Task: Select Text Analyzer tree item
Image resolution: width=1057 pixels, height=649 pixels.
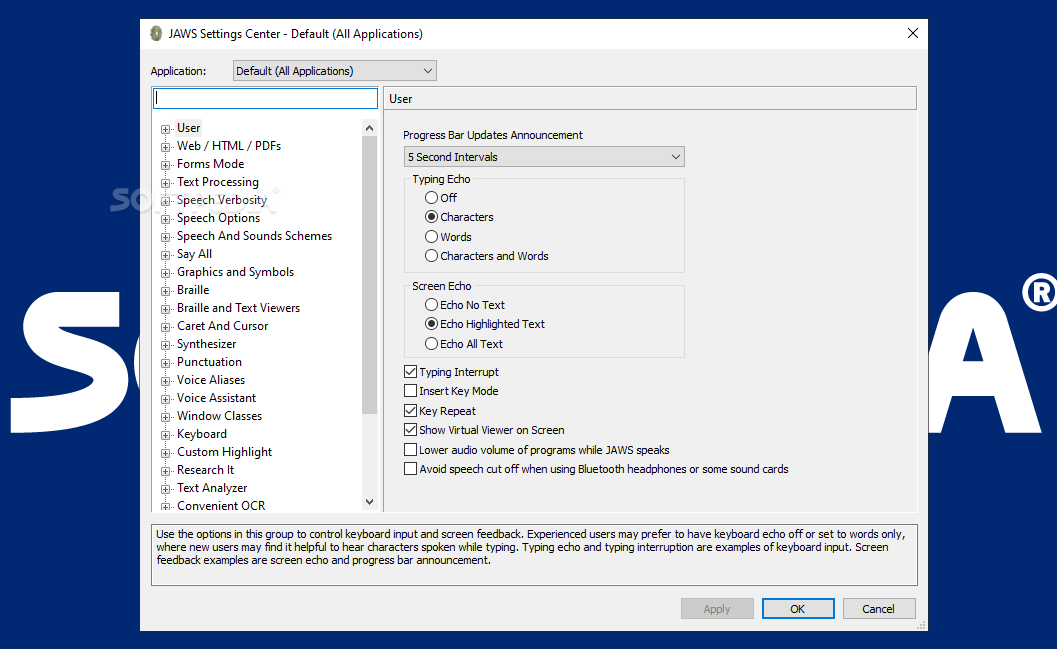Action: (212, 488)
